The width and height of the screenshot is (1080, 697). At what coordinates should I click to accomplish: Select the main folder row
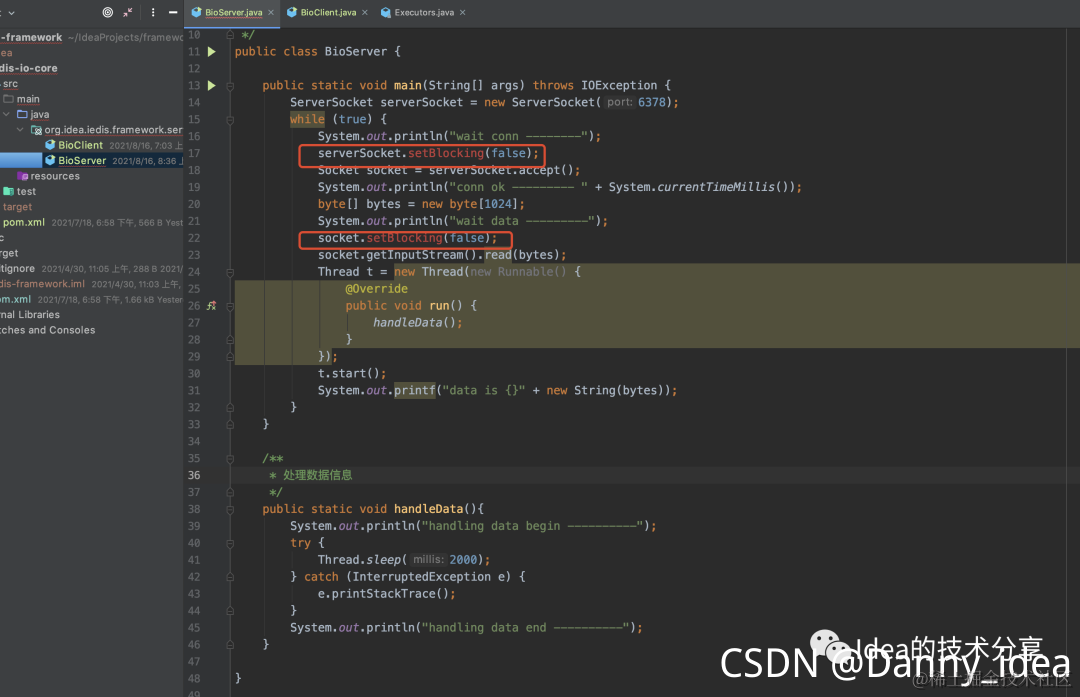click(x=92, y=99)
